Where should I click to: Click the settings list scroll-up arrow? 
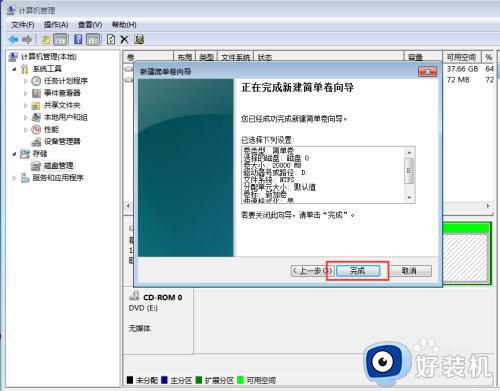[409, 152]
